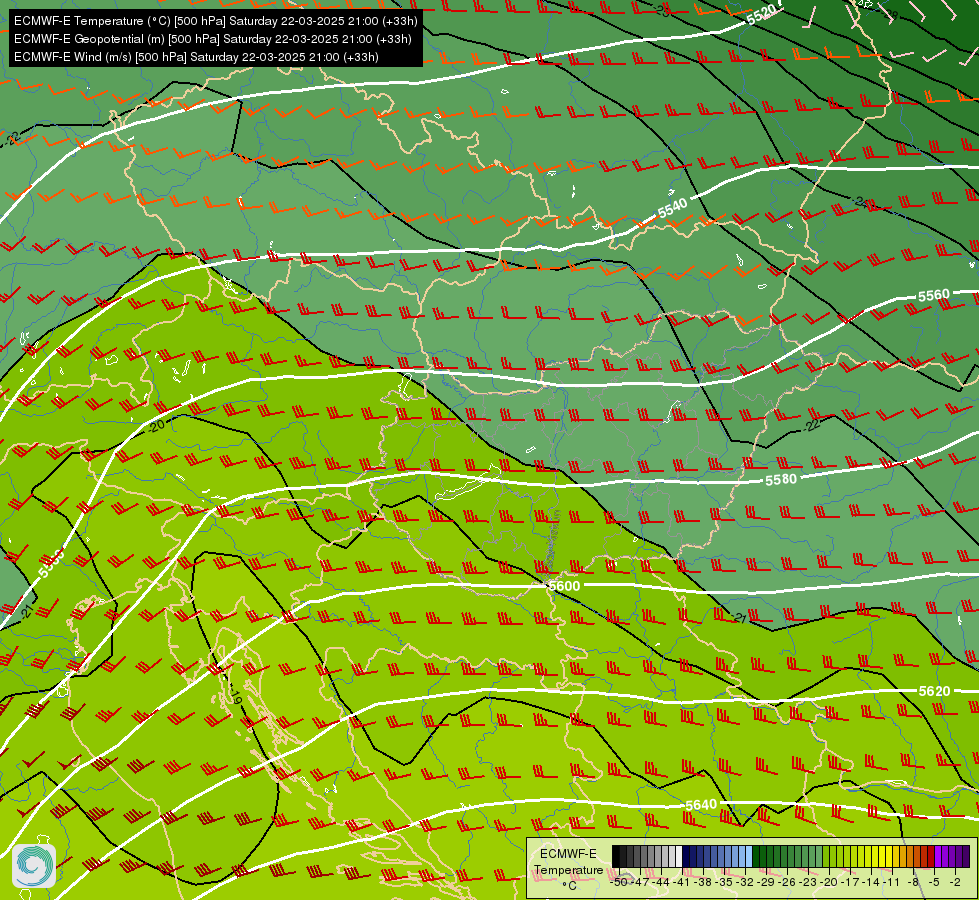Click the -24 isotherm label on the map
Image resolution: width=979 pixels, height=900 pixels.
tap(862, 201)
